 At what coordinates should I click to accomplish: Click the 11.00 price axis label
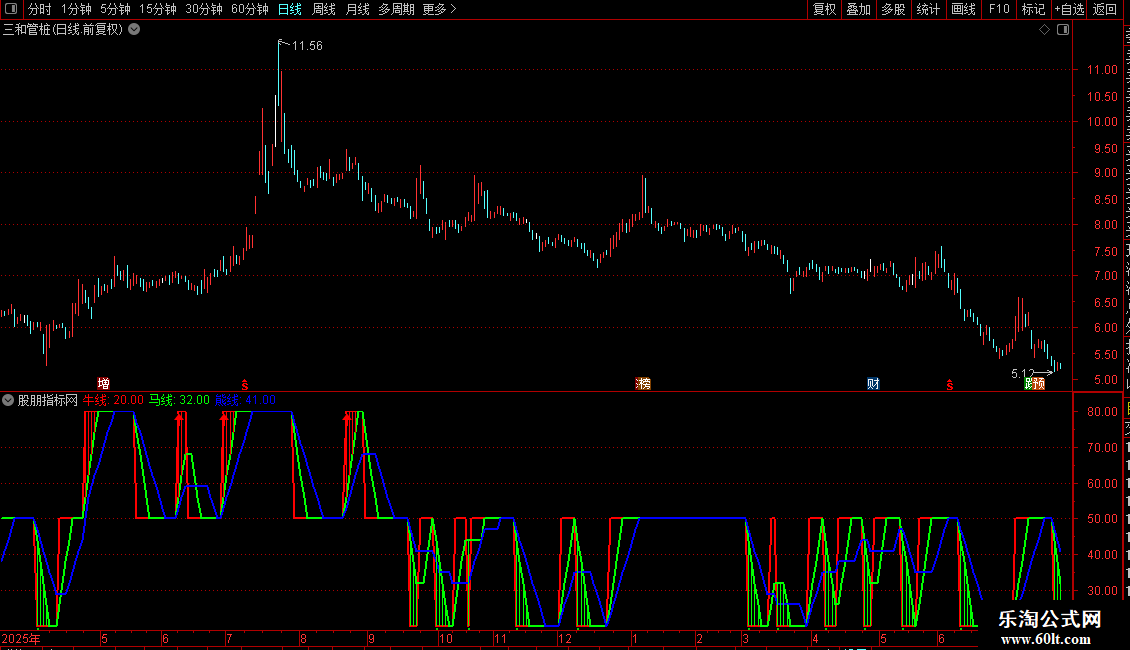tap(1103, 70)
